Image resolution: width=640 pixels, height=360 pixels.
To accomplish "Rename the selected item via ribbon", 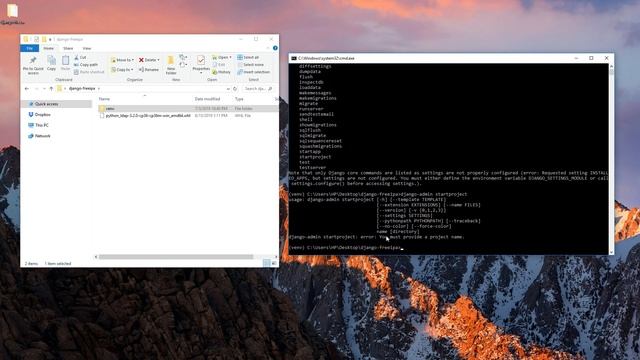I will pyautogui.click(x=149, y=70).
